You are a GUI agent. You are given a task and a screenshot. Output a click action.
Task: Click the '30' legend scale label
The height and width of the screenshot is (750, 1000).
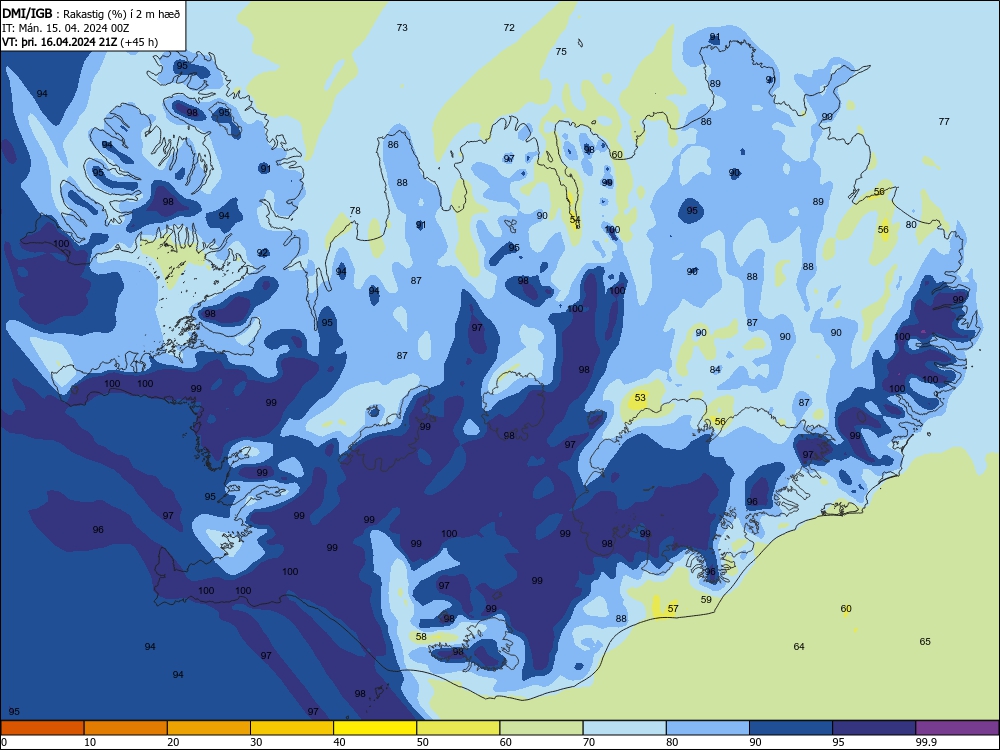tap(256, 742)
